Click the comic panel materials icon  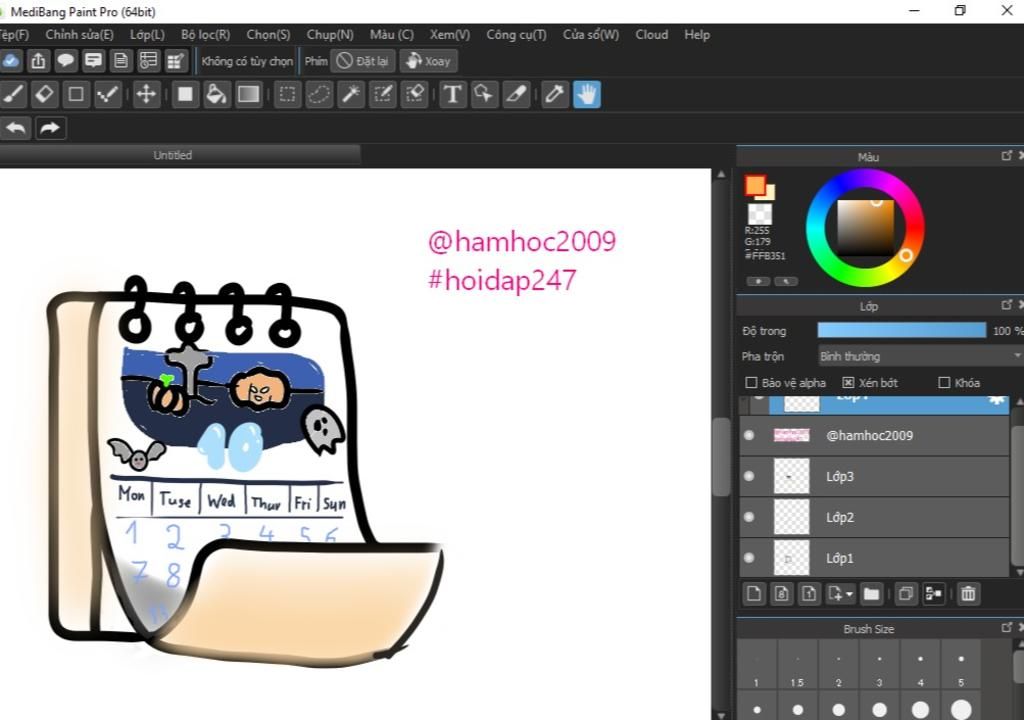(148, 61)
